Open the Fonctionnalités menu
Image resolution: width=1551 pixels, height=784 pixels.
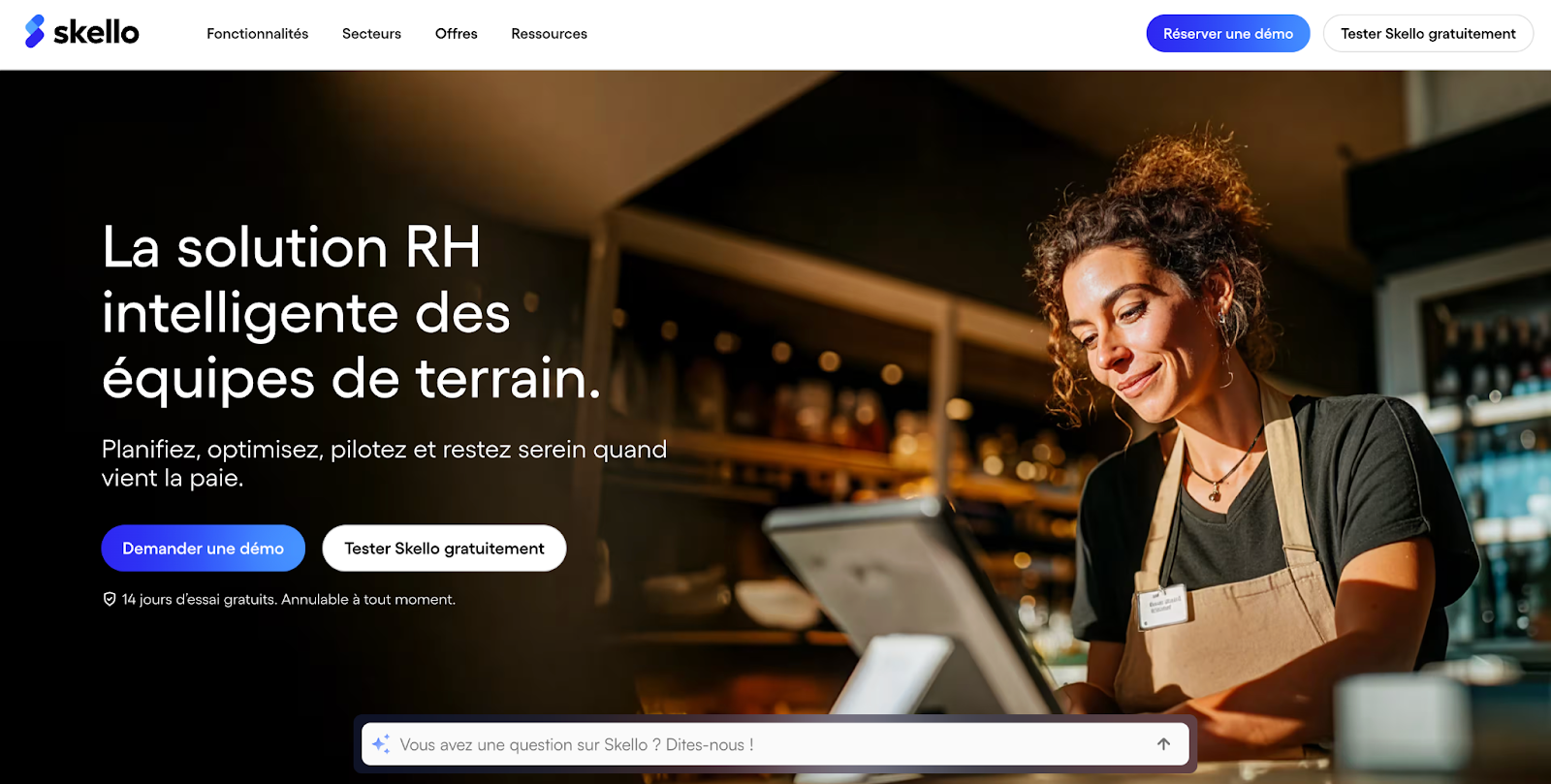coord(257,34)
